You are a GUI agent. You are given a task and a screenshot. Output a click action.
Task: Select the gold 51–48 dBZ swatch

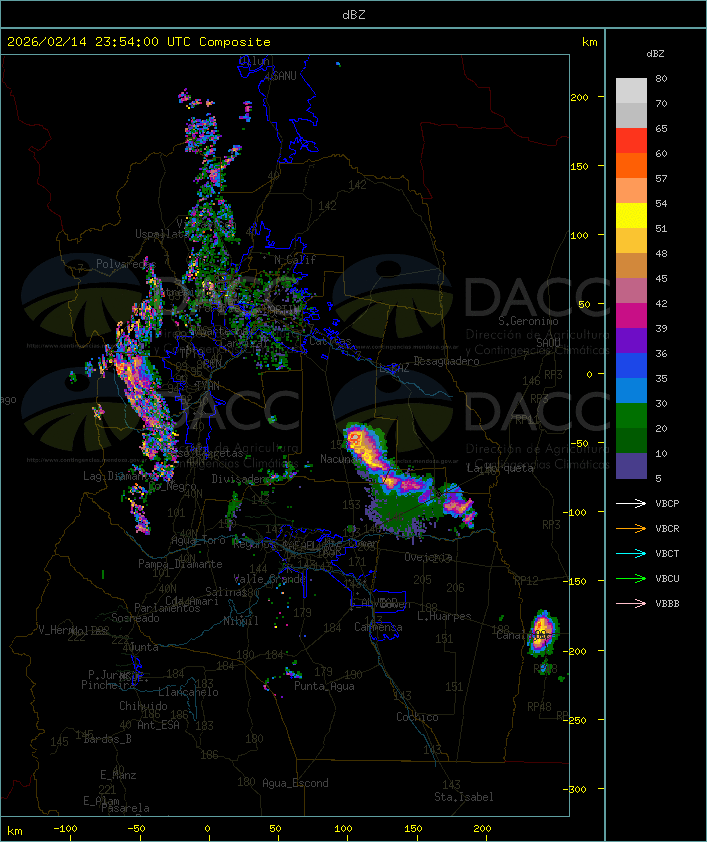coord(631,241)
